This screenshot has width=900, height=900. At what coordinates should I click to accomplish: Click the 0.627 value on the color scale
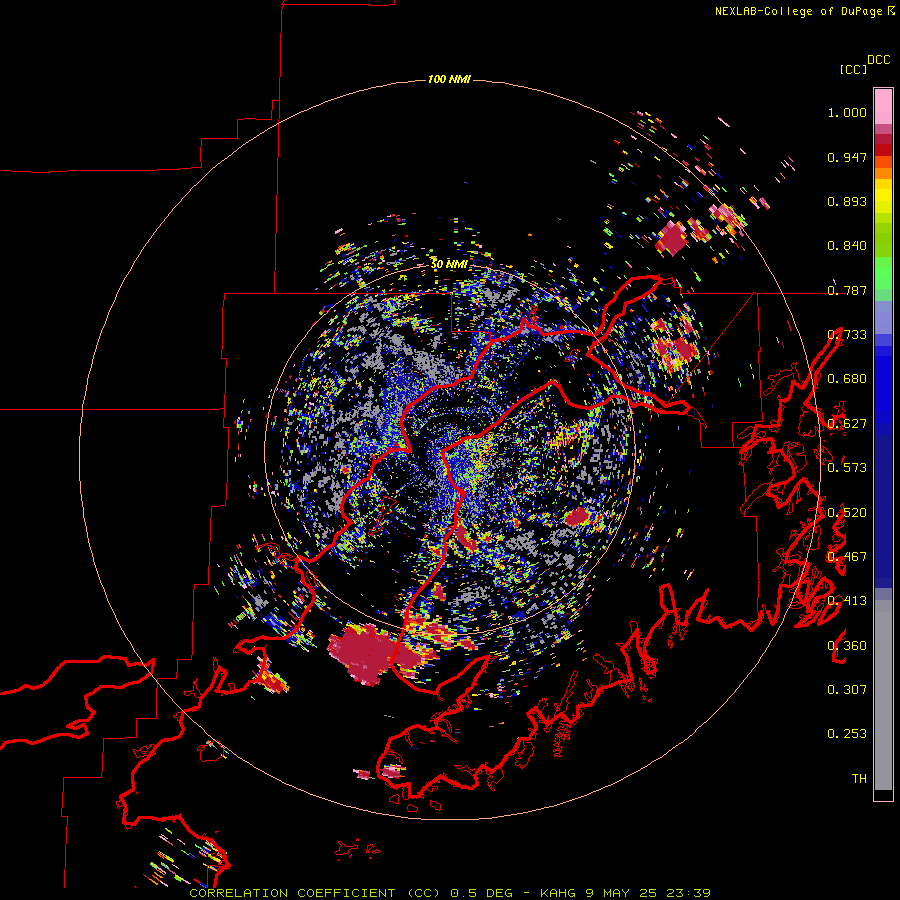coord(847,424)
